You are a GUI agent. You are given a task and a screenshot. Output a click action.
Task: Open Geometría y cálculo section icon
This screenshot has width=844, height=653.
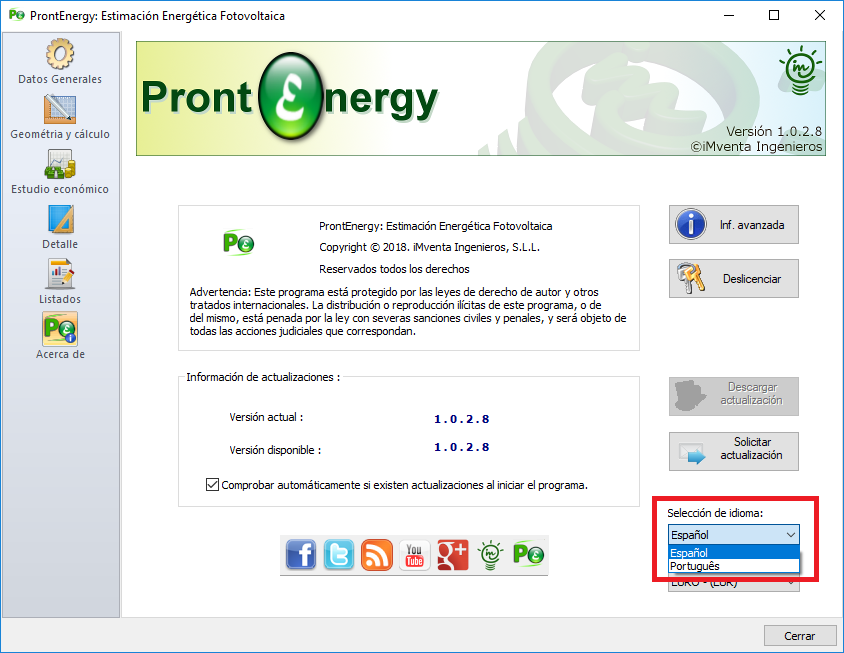click(x=60, y=109)
